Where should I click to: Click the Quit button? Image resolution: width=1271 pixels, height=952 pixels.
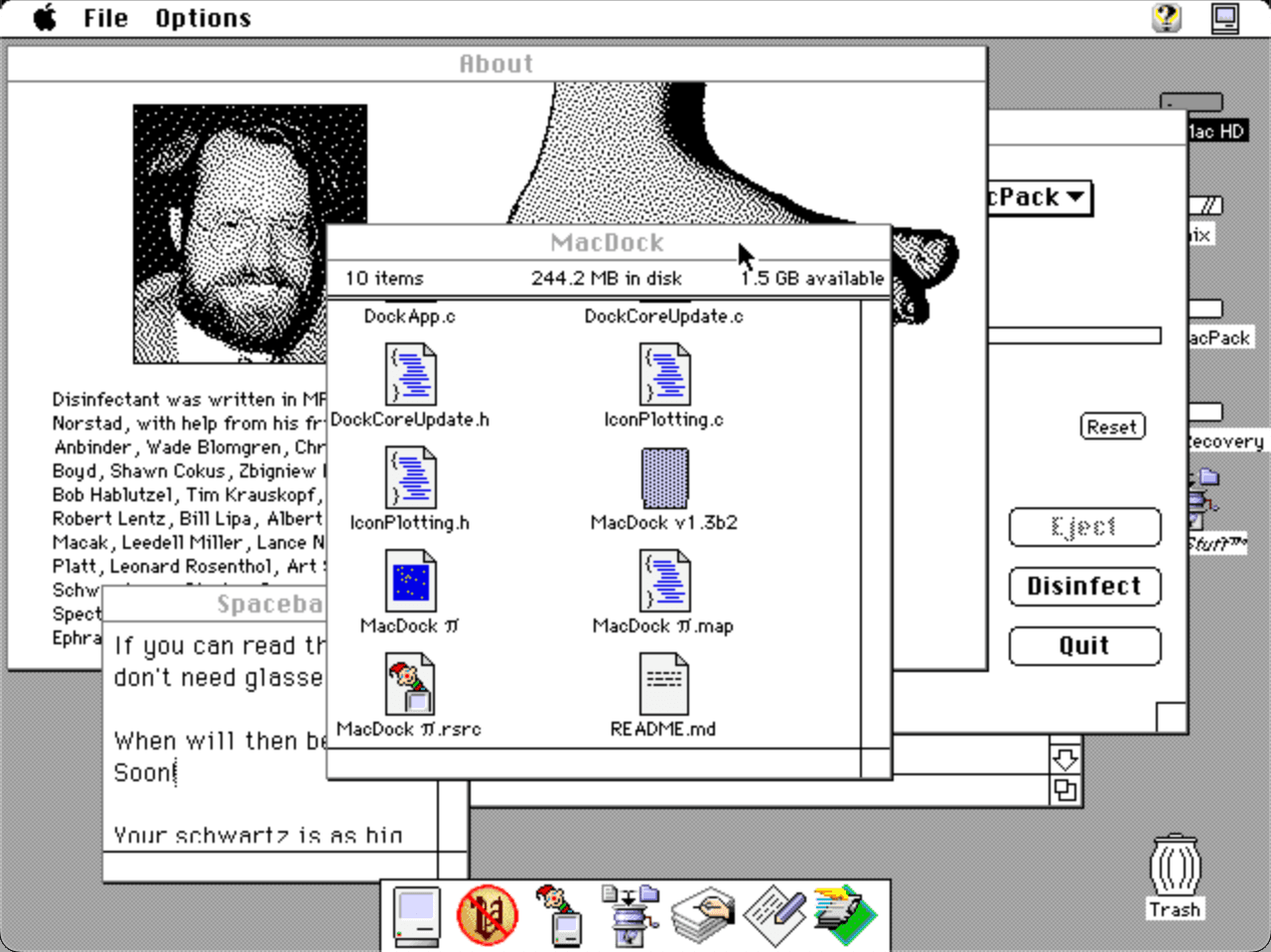point(1084,646)
